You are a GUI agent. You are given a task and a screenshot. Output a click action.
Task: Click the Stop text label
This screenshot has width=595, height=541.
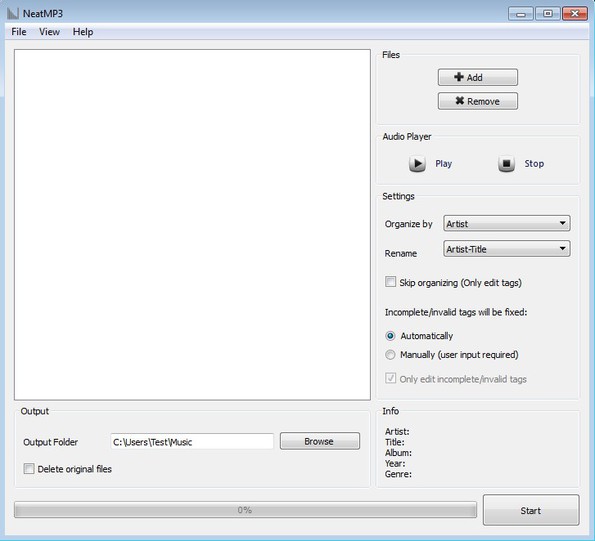[x=534, y=164]
